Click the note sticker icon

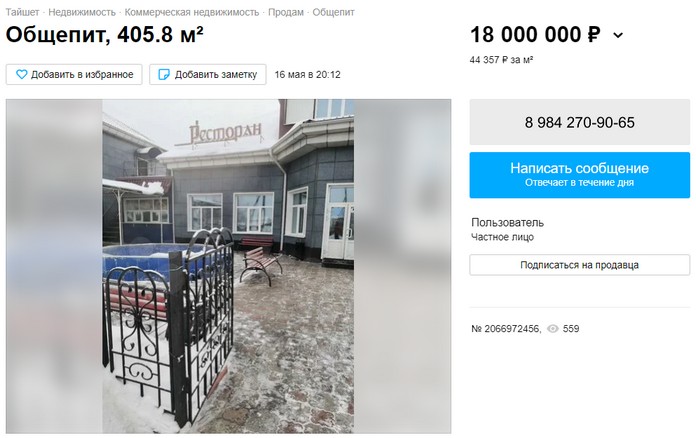(164, 75)
